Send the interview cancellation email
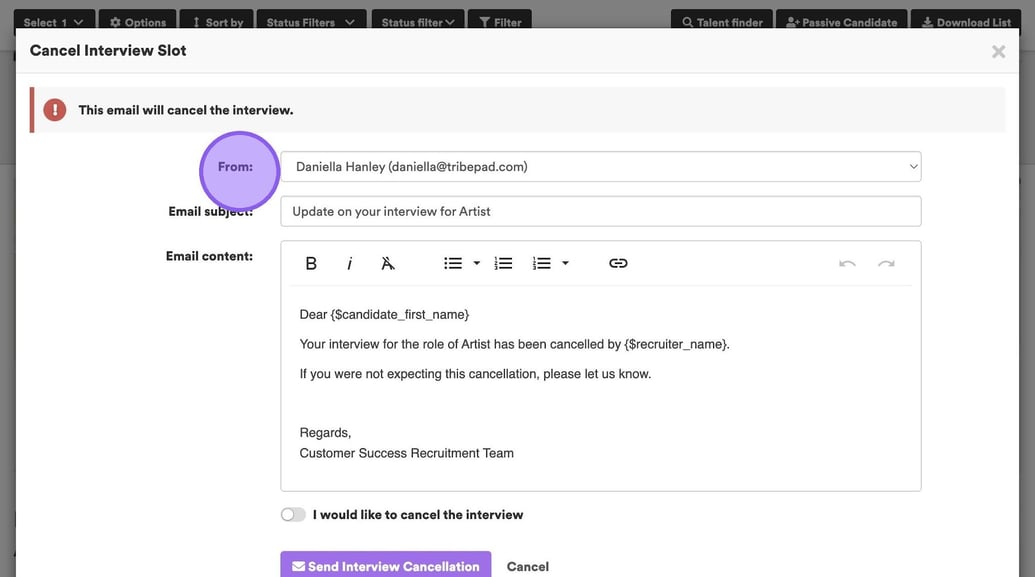 [x=385, y=565]
